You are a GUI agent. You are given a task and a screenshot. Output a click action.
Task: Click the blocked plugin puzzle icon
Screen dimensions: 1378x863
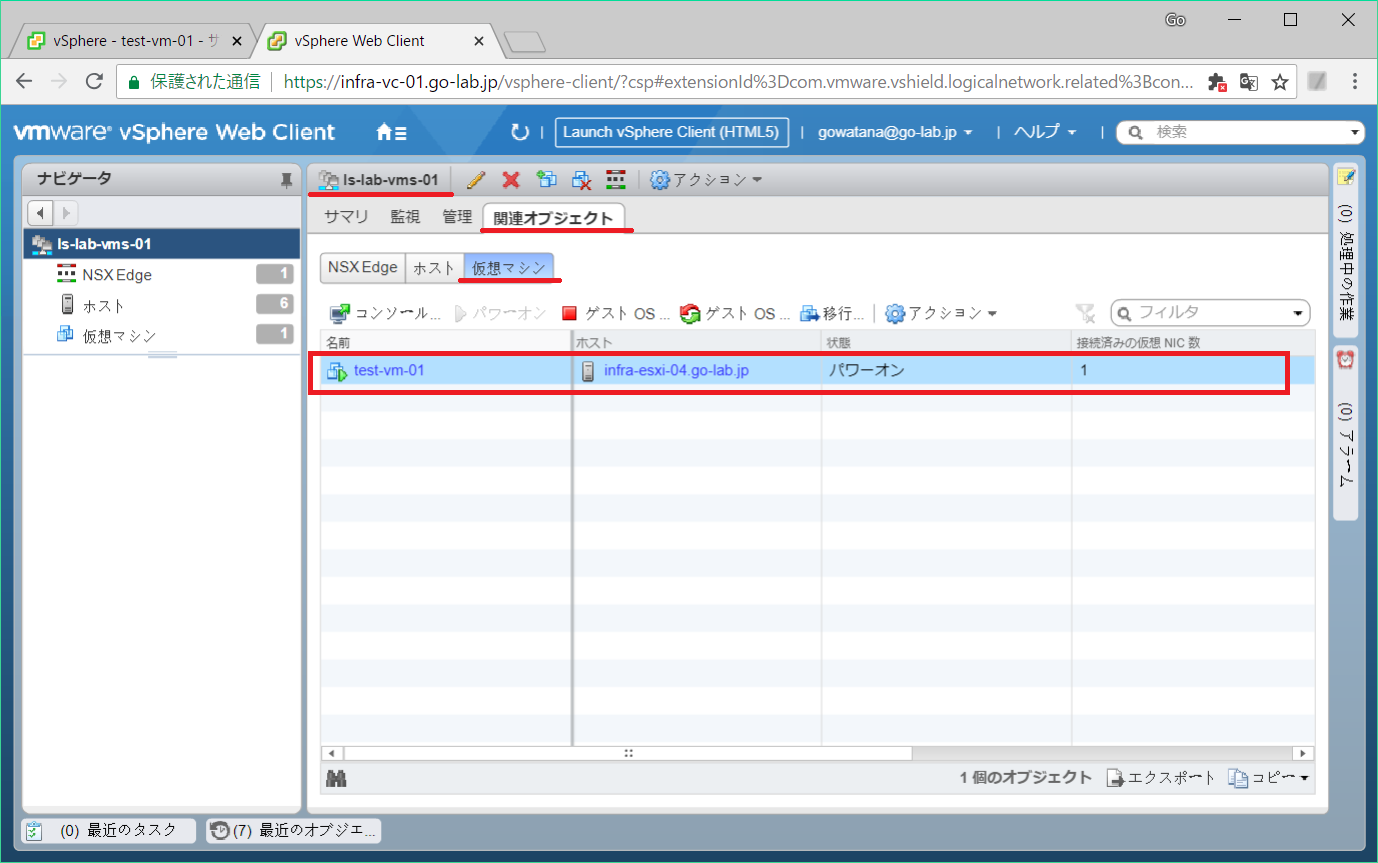click(x=1217, y=82)
